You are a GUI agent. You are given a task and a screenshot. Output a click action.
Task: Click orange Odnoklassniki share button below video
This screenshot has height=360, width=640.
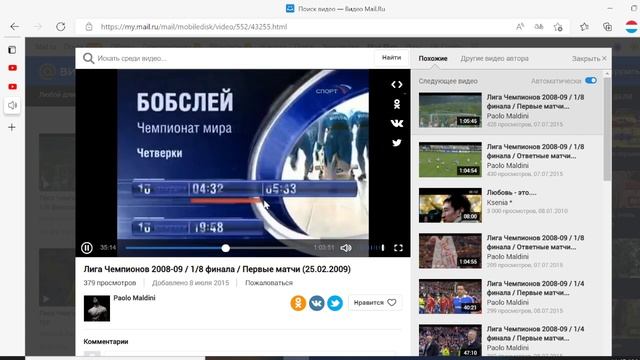click(298, 303)
